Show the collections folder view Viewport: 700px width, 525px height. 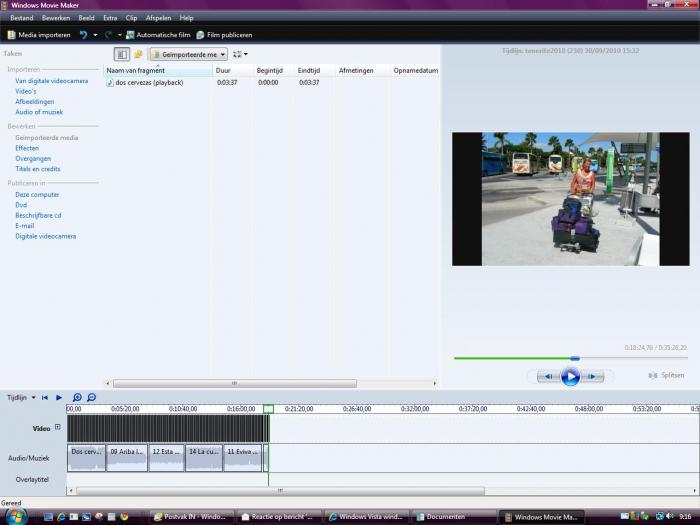(x=138, y=54)
